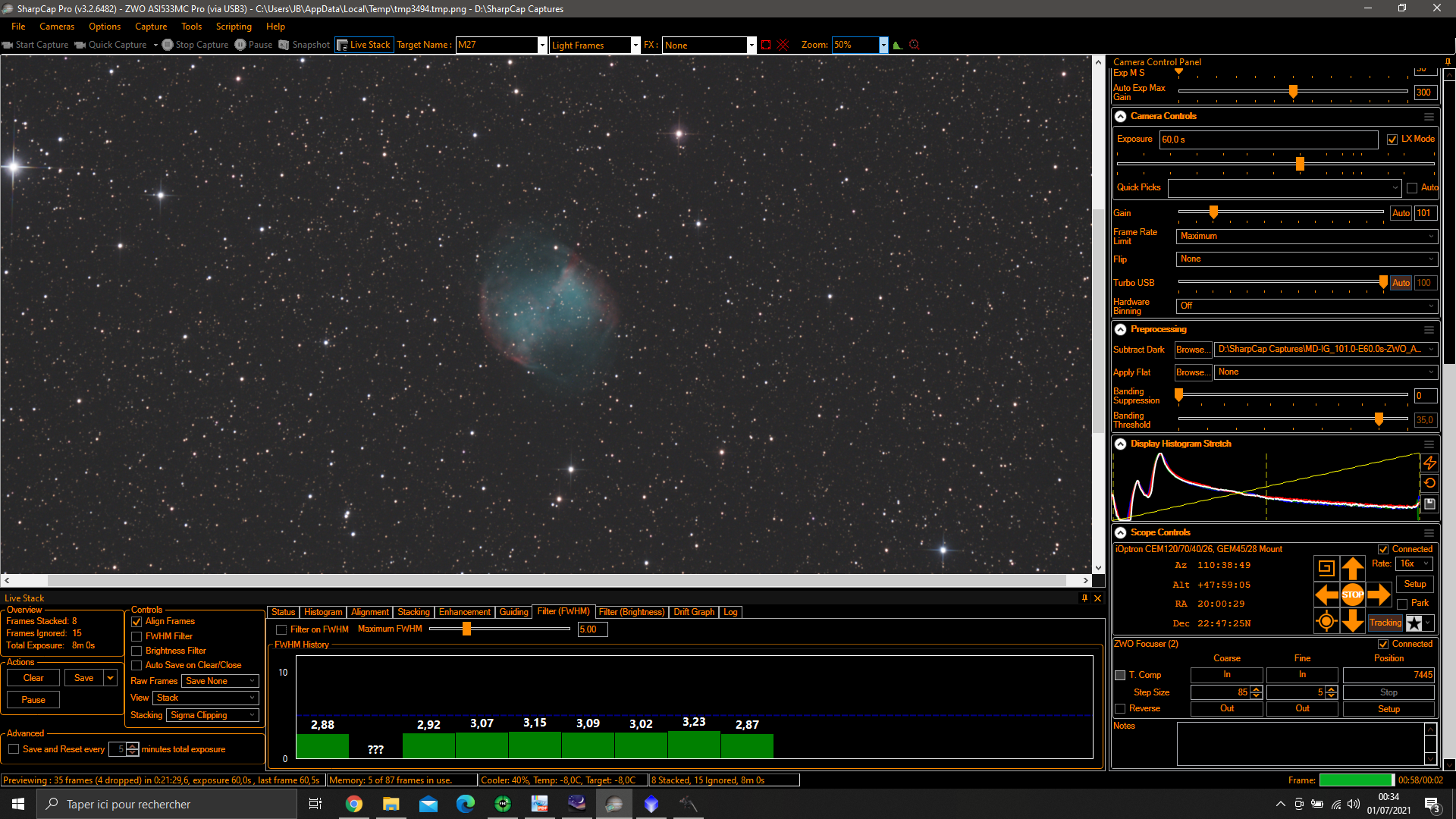Open the Scripting menu

click(x=234, y=27)
